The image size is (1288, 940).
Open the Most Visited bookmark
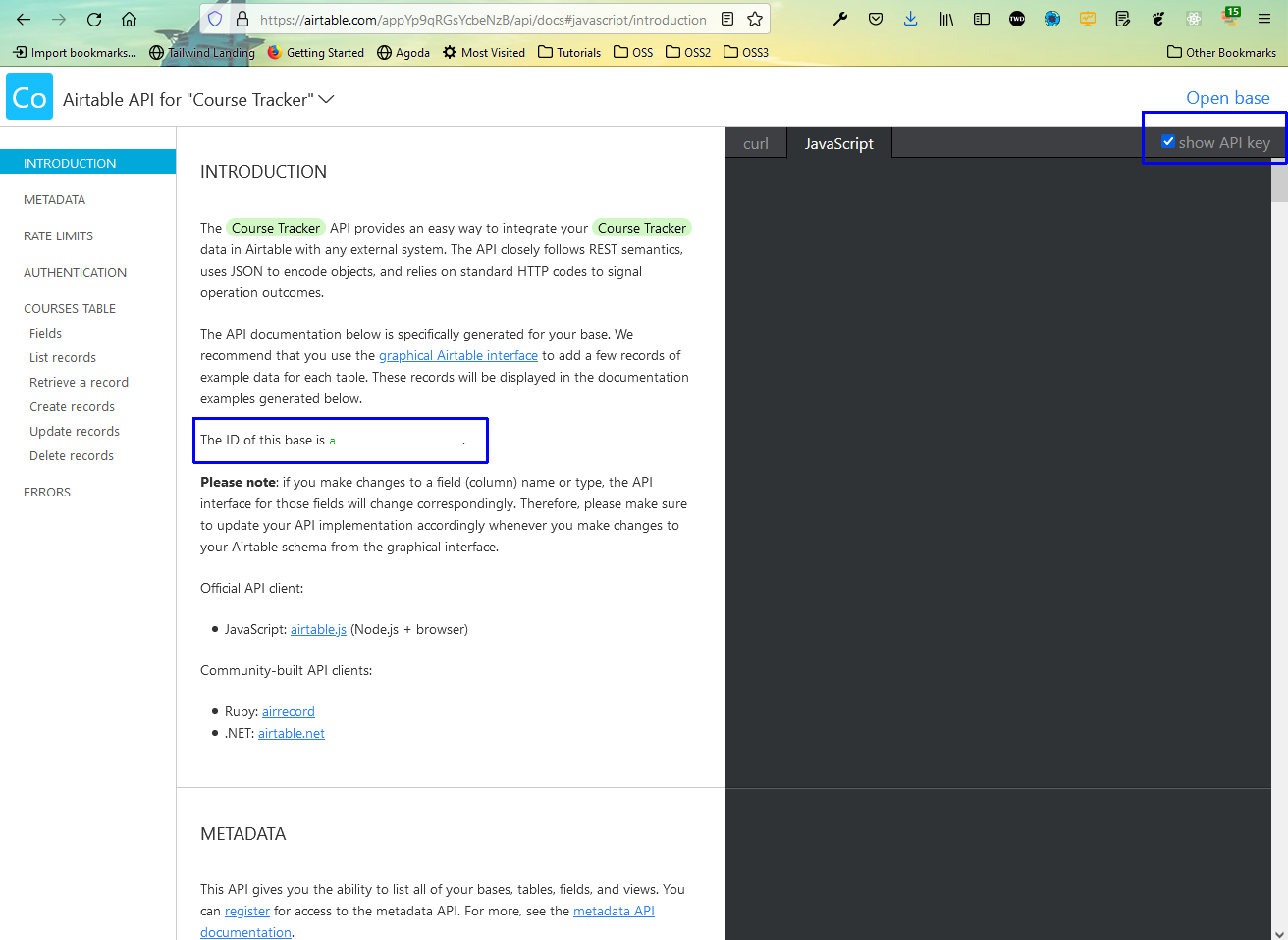484,52
